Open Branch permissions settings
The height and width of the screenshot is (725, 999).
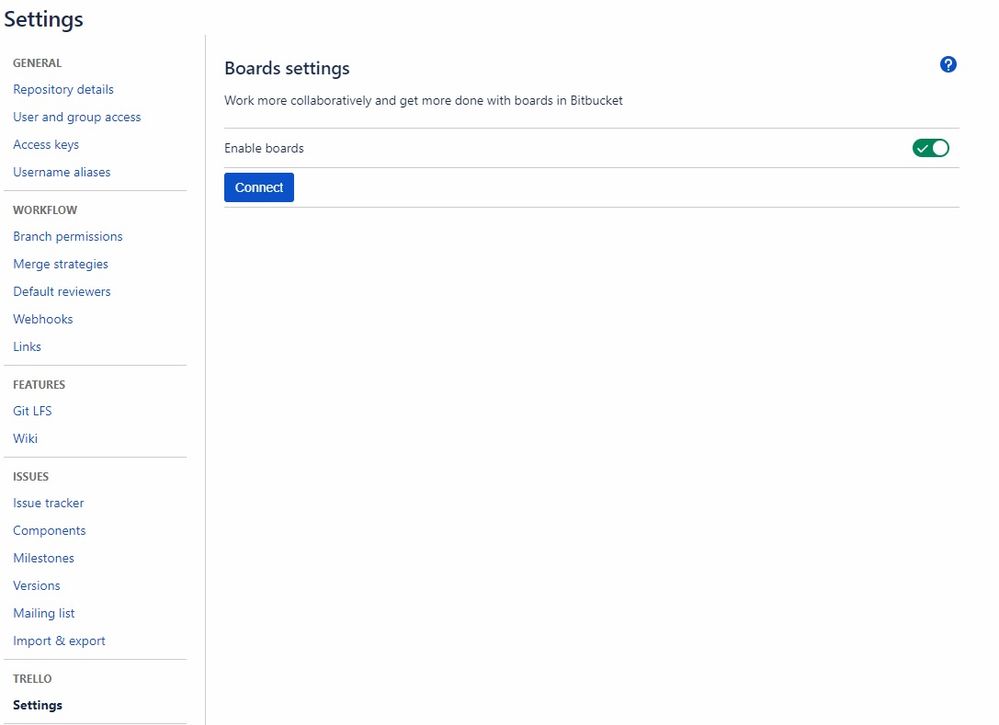coord(68,237)
